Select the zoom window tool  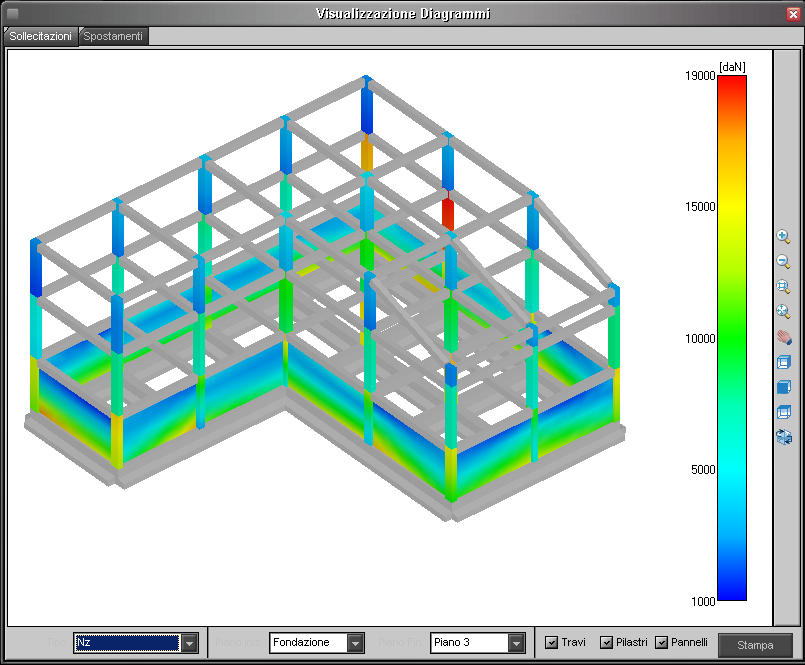click(784, 287)
